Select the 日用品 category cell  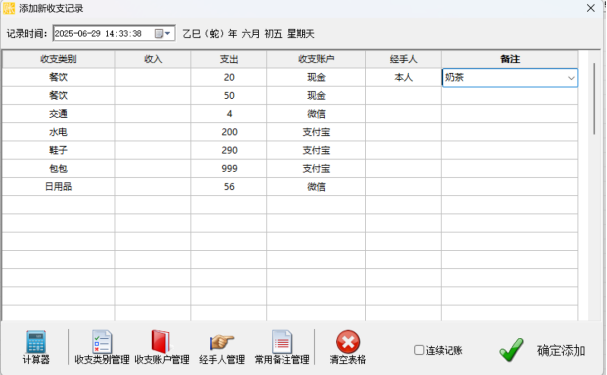58,187
